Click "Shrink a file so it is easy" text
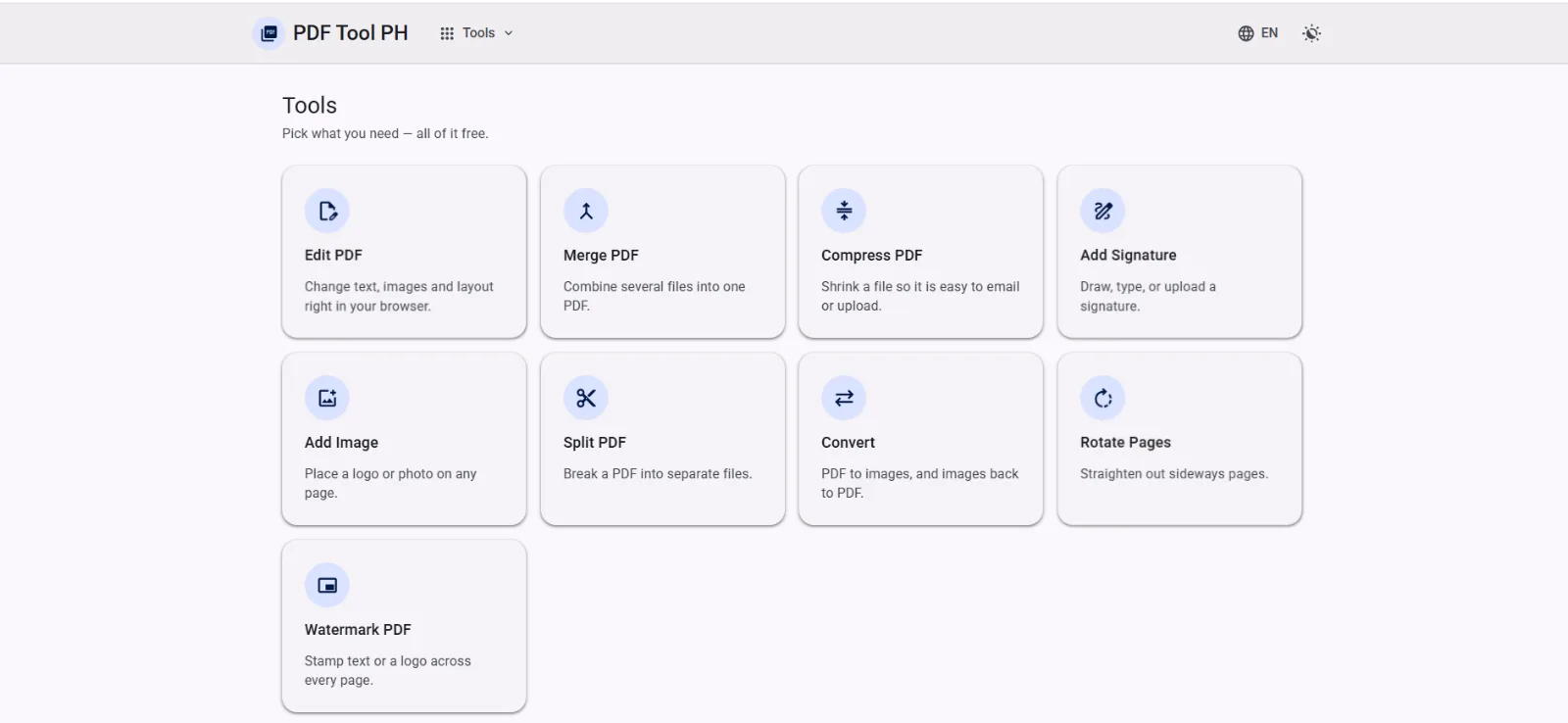 (920, 296)
